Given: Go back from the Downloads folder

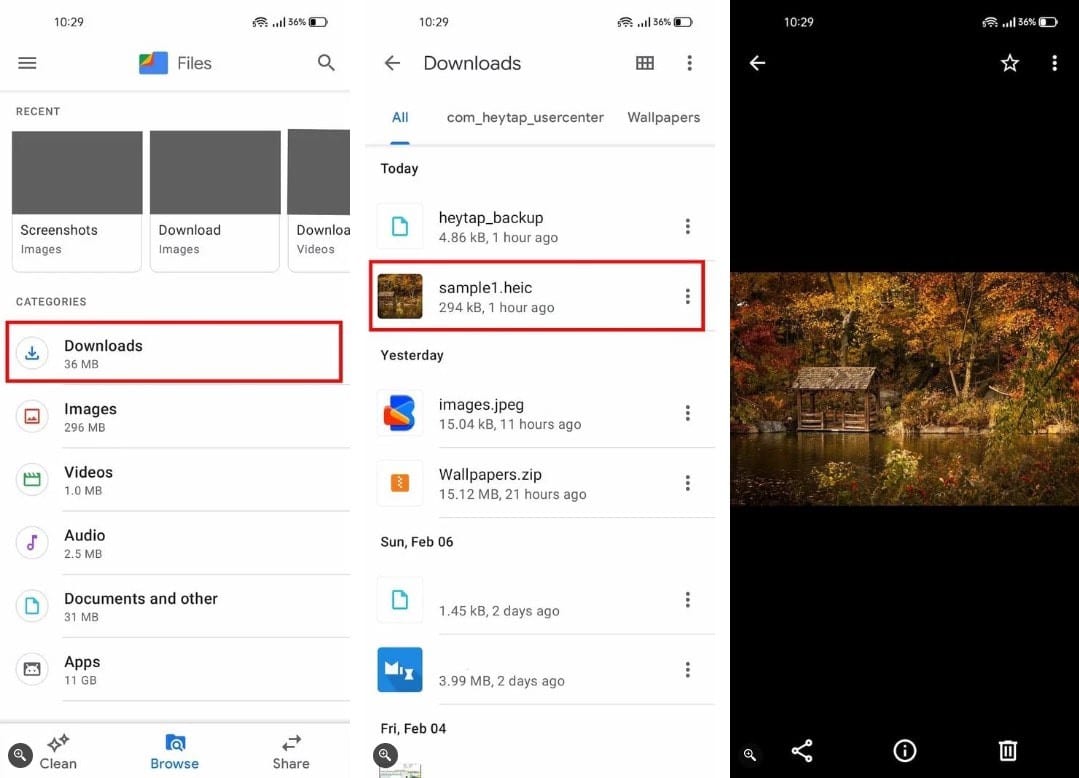Looking at the screenshot, I should [392, 62].
